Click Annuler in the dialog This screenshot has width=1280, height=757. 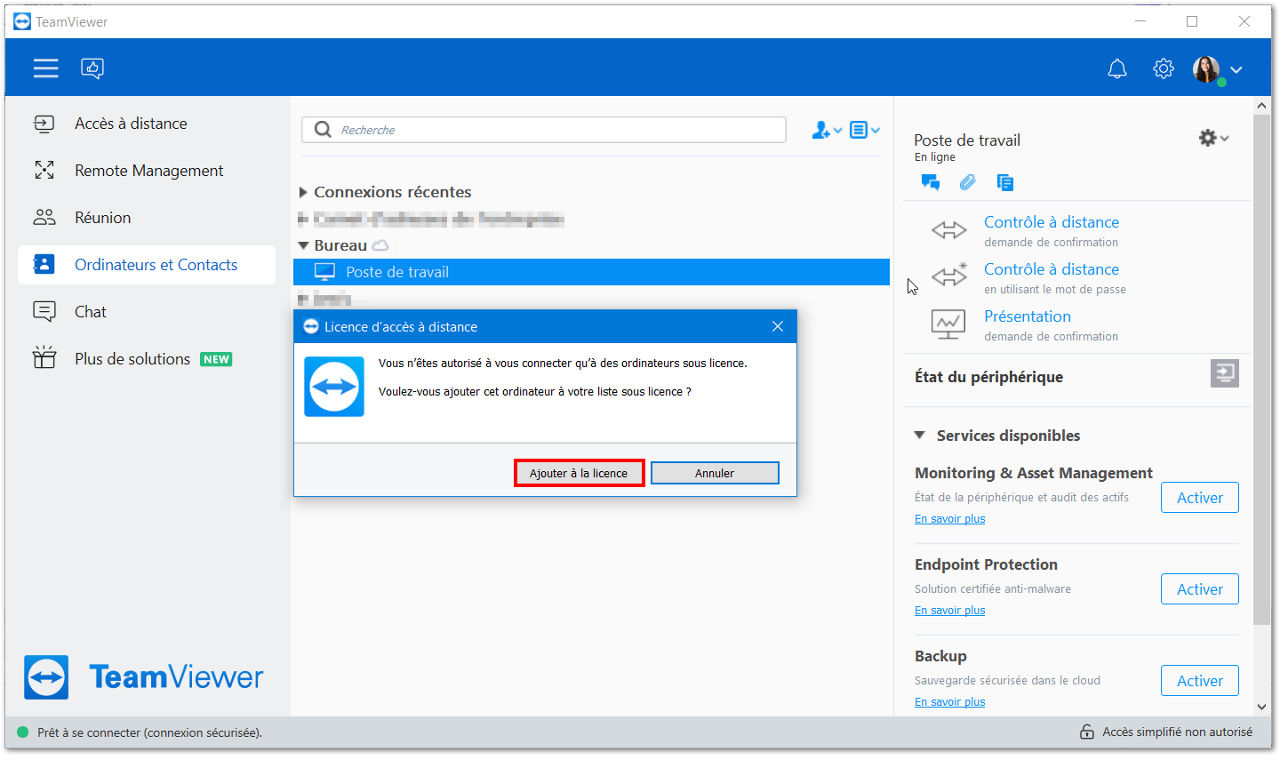(715, 473)
